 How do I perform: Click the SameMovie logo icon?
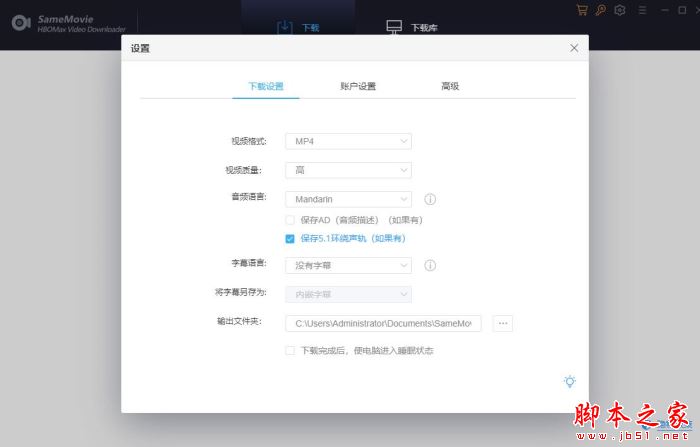coord(21,23)
